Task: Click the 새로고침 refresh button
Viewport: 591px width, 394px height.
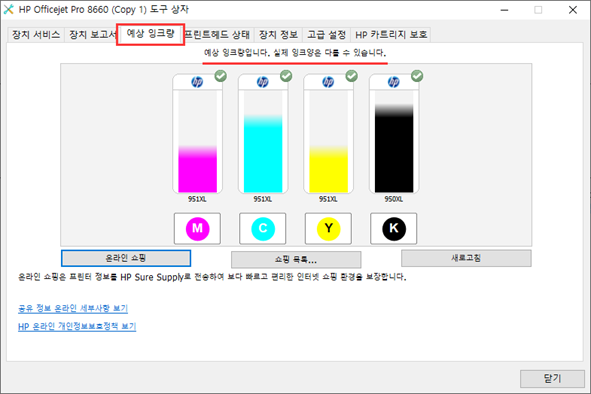Action: pos(466,258)
